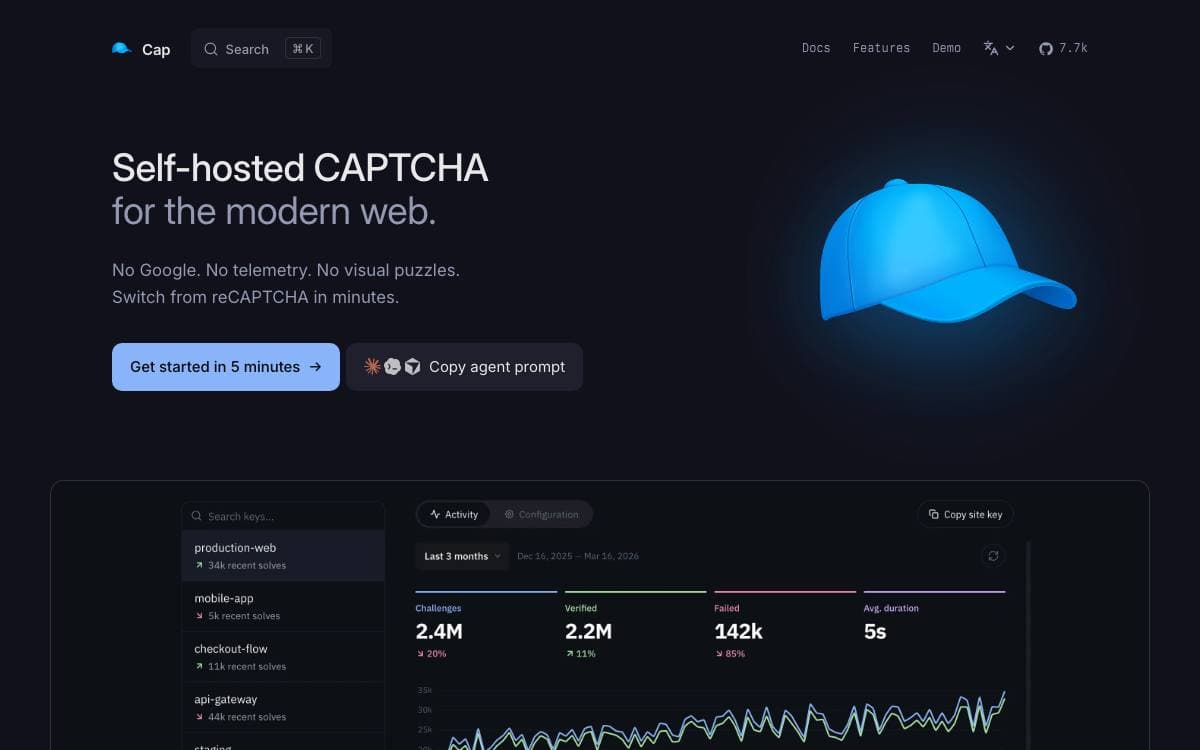The image size is (1200, 750).
Task: Click the 44k recent solves text
Action: [x=247, y=717]
